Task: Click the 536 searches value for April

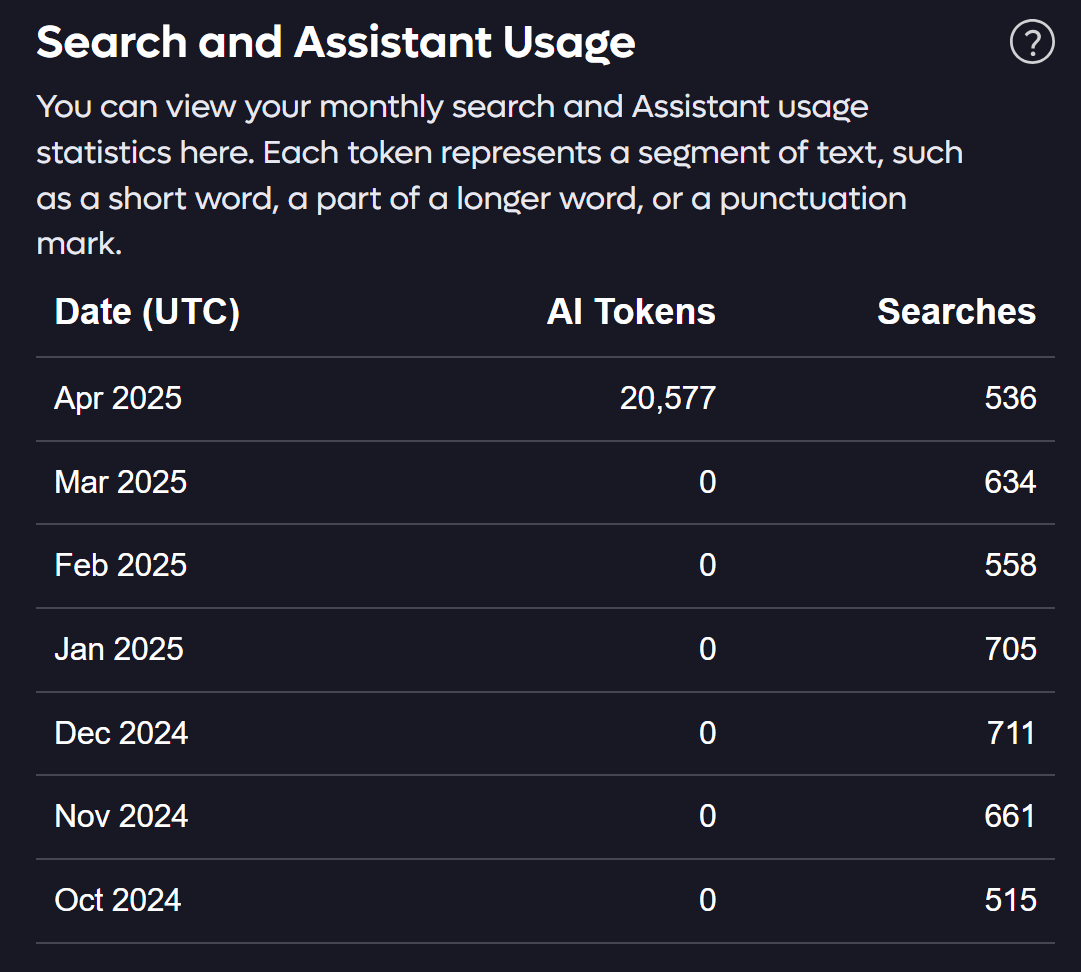Action: point(1010,398)
